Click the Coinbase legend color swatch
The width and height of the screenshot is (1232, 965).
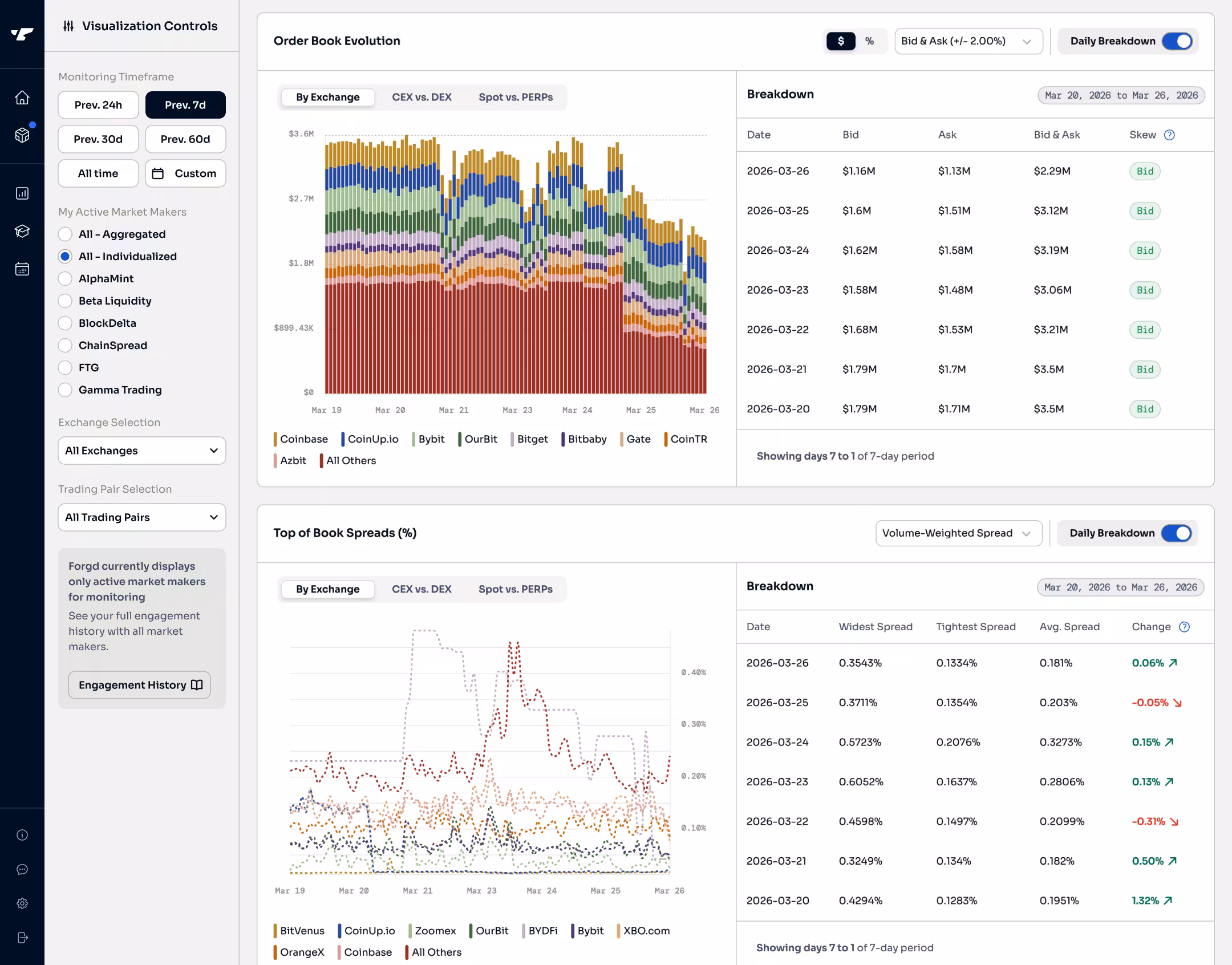(275, 439)
